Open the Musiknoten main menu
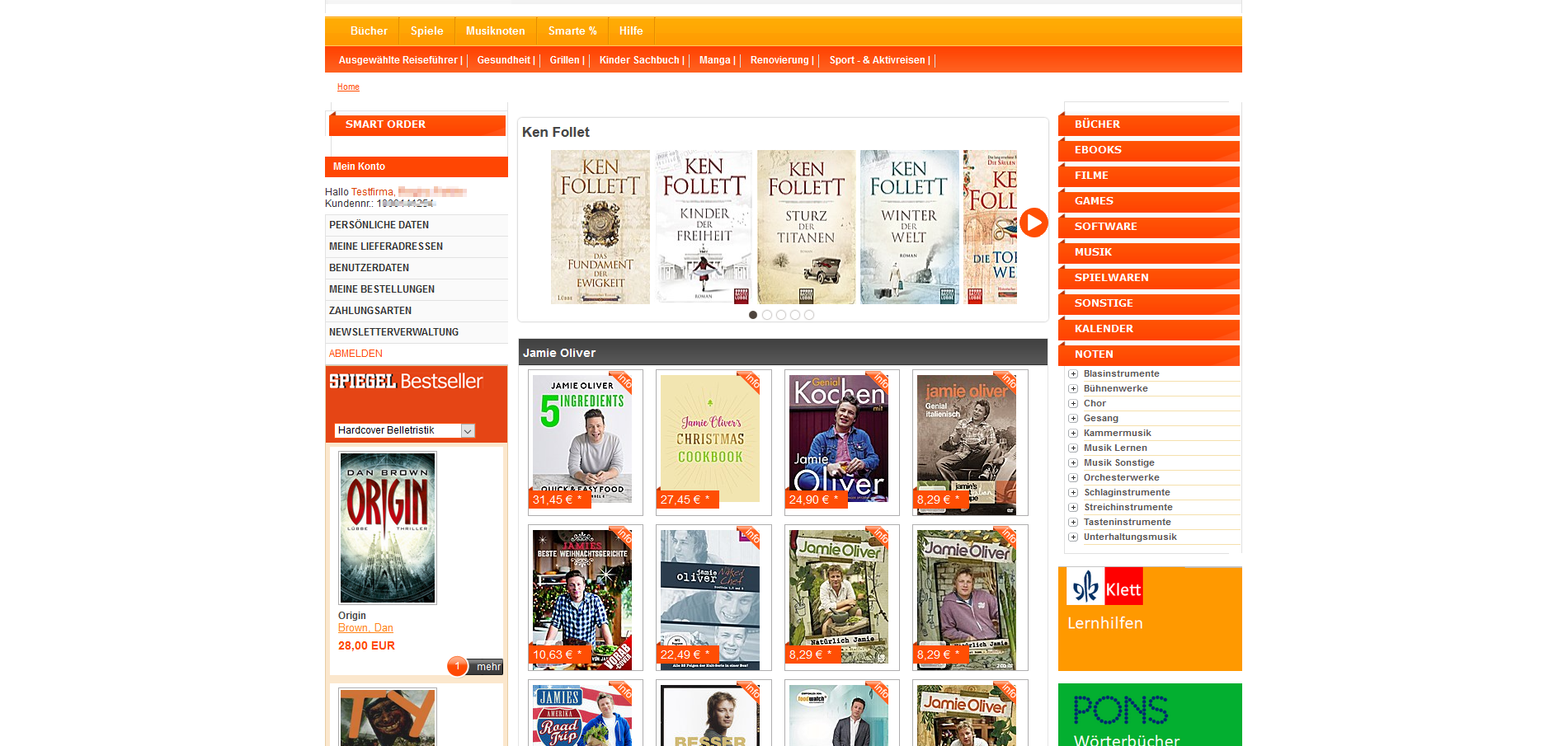Image resolution: width=1568 pixels, height=746 pixels. pyautogui.click(x=496, y=30)
